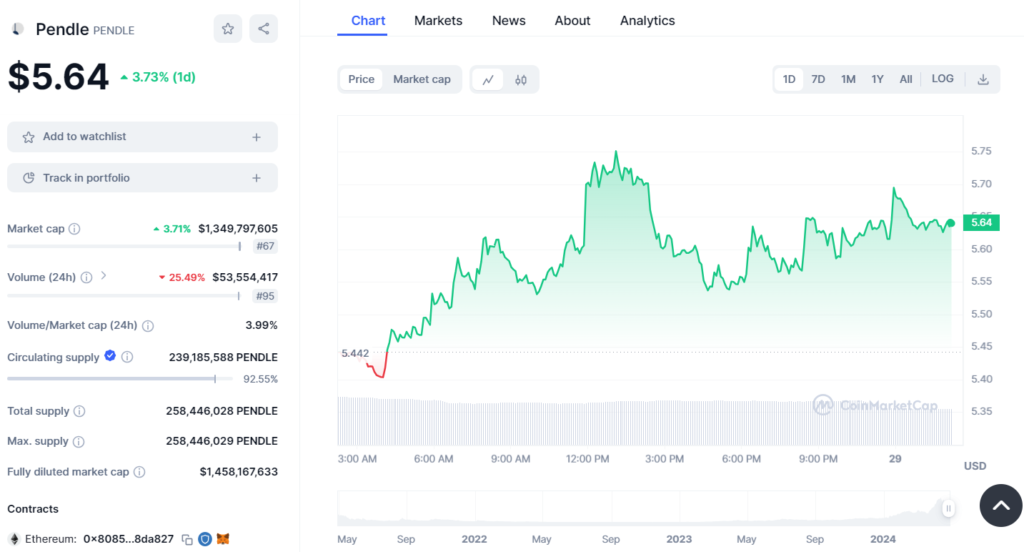
Task: Click the share icon next to Pendle
Action: [x=264, y=29]
